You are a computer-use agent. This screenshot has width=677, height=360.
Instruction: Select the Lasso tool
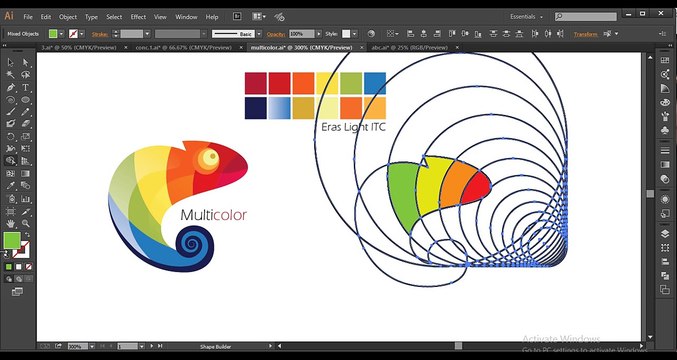click(x=25, y=75)
